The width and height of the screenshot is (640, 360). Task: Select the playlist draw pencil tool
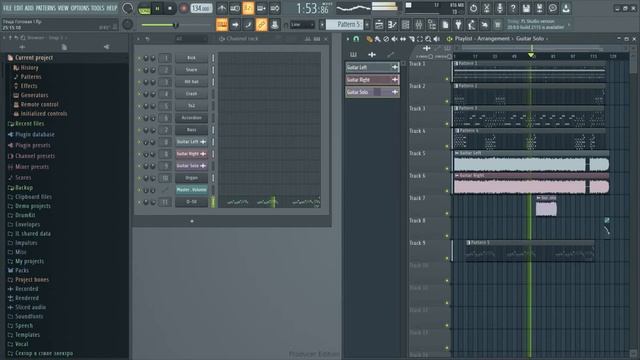(369, 39)
